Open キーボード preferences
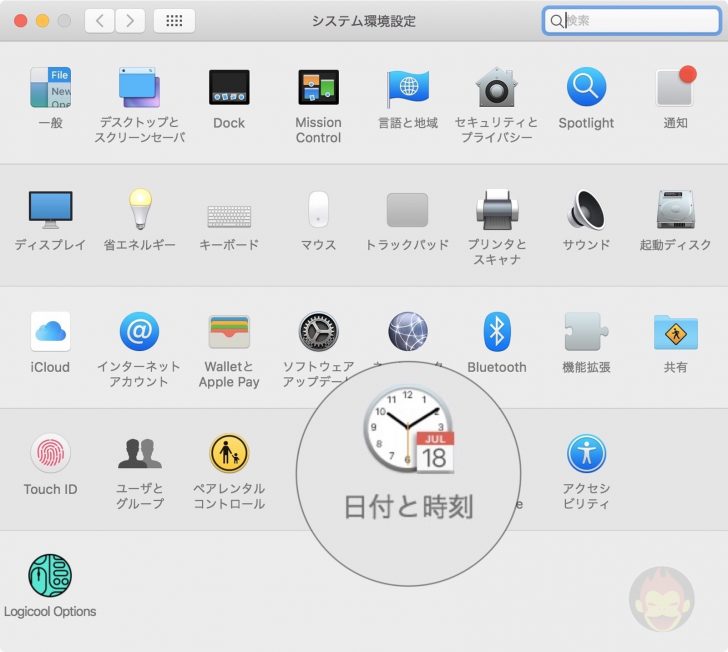 [x=229, y=216]
